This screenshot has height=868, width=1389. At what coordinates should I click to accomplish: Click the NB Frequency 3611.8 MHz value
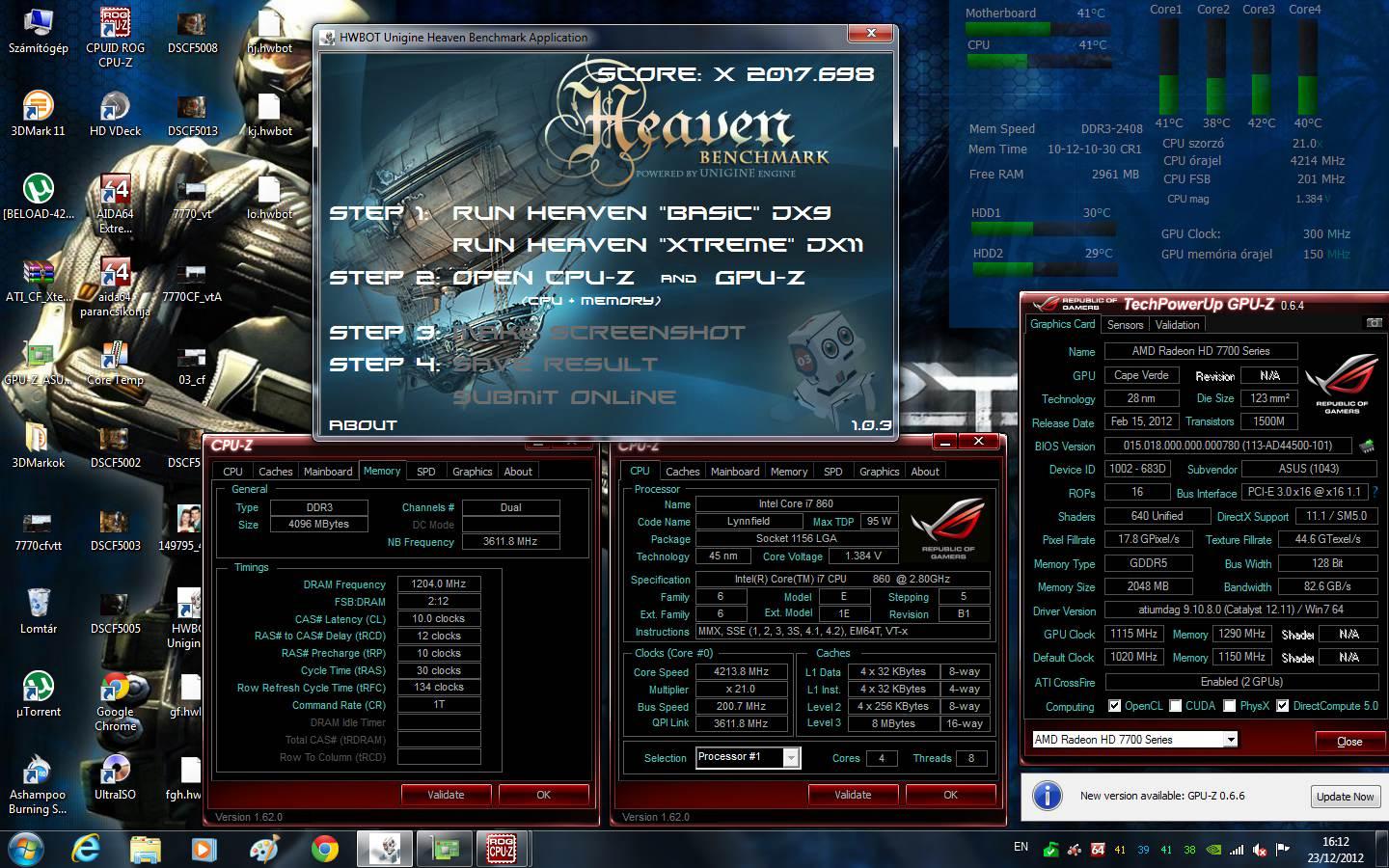click(510, 542)
